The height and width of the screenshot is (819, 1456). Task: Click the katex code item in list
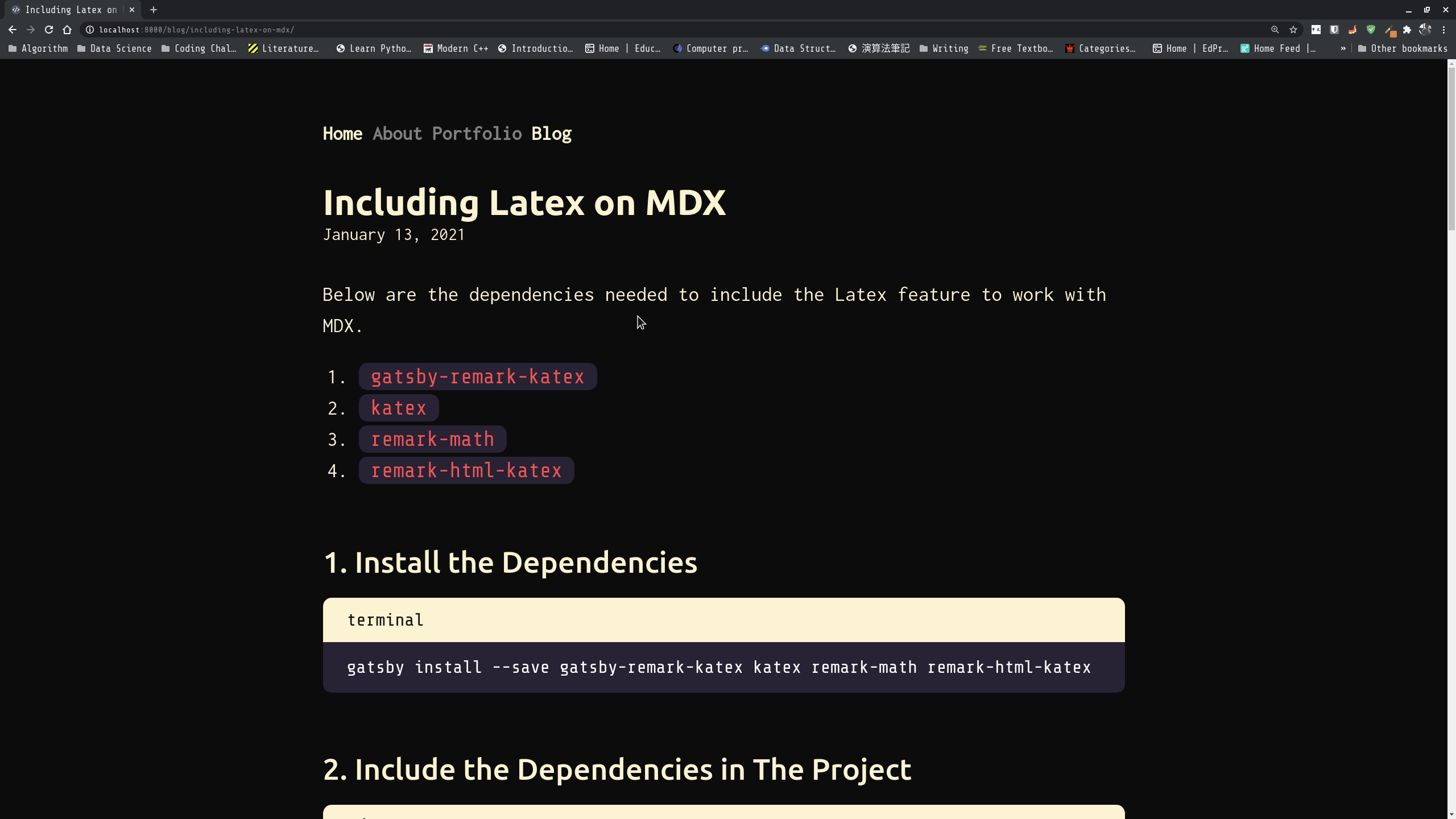[399, 408]
